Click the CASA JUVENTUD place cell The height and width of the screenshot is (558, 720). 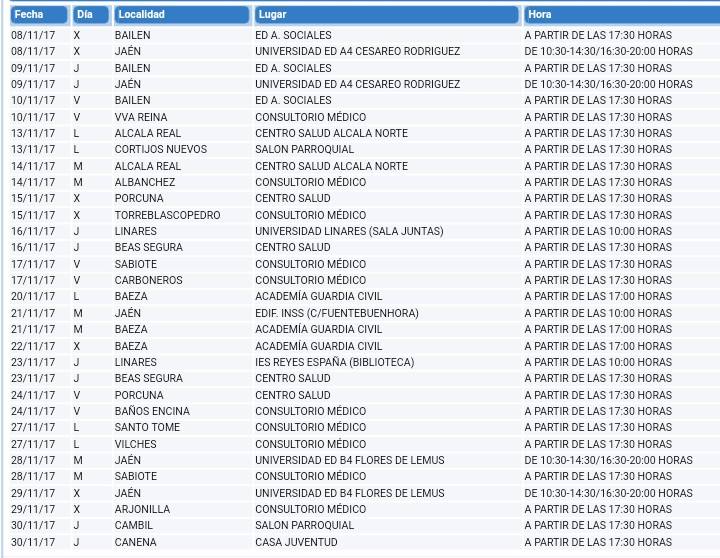[x=296, y=542]
